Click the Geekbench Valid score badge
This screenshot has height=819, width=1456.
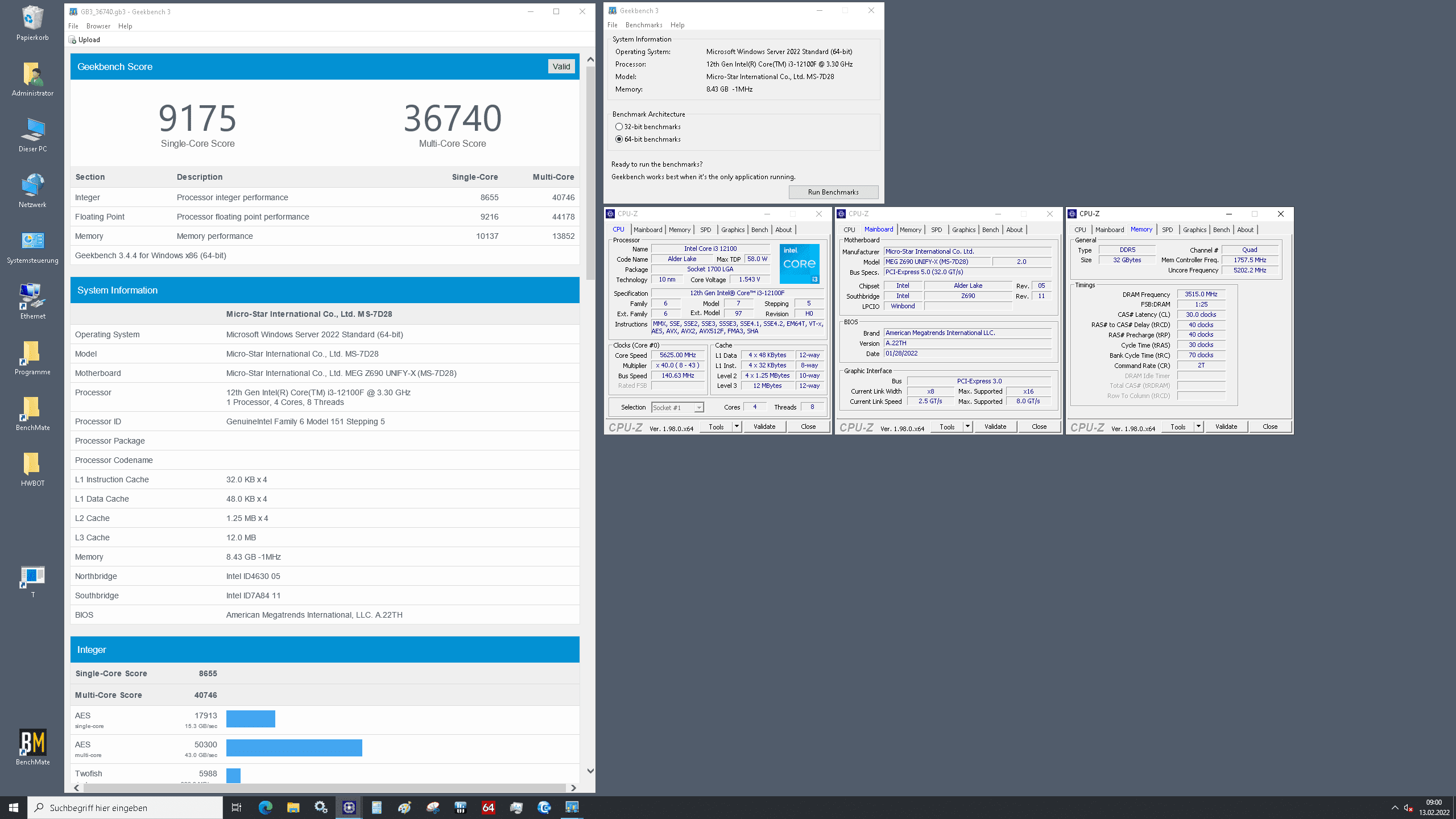(562, 66)
